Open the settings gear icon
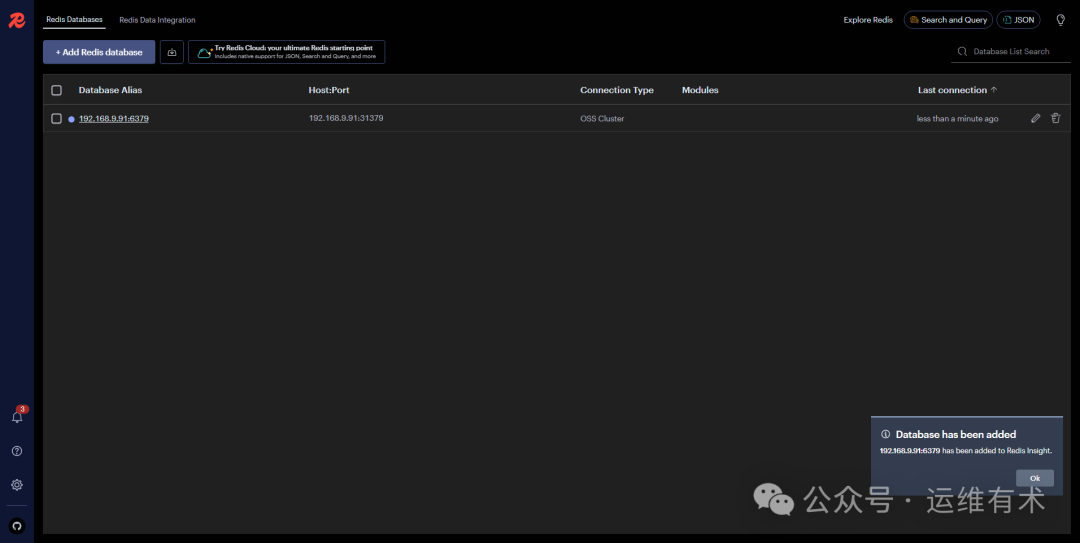Screen dimensions: 1080x543 click(x=17, y=485)
